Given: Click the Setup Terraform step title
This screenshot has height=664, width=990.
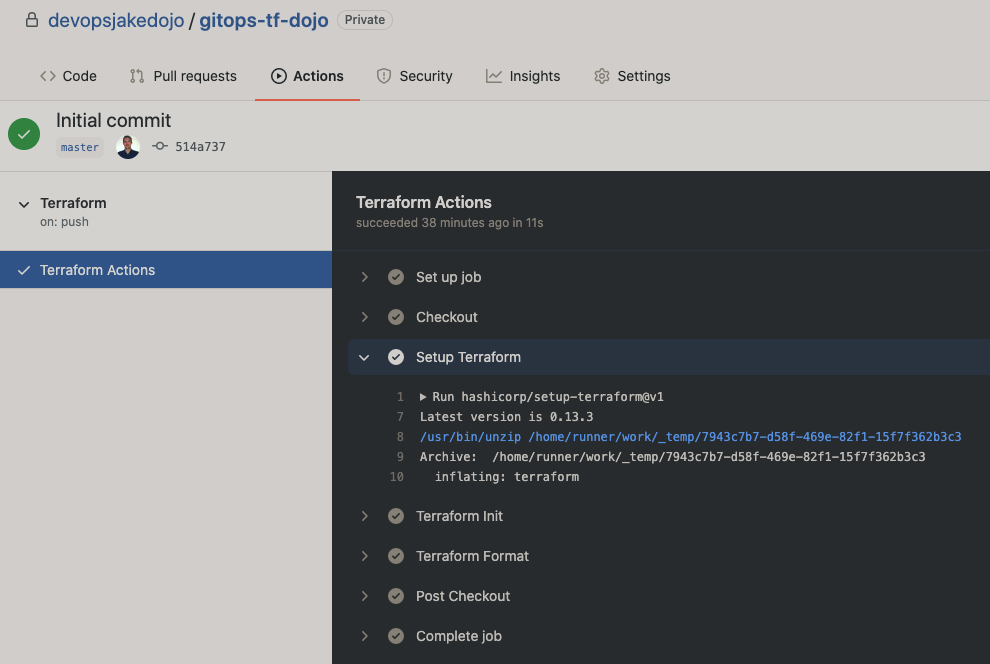Looking at the screenshot, I should pos(468,357).
